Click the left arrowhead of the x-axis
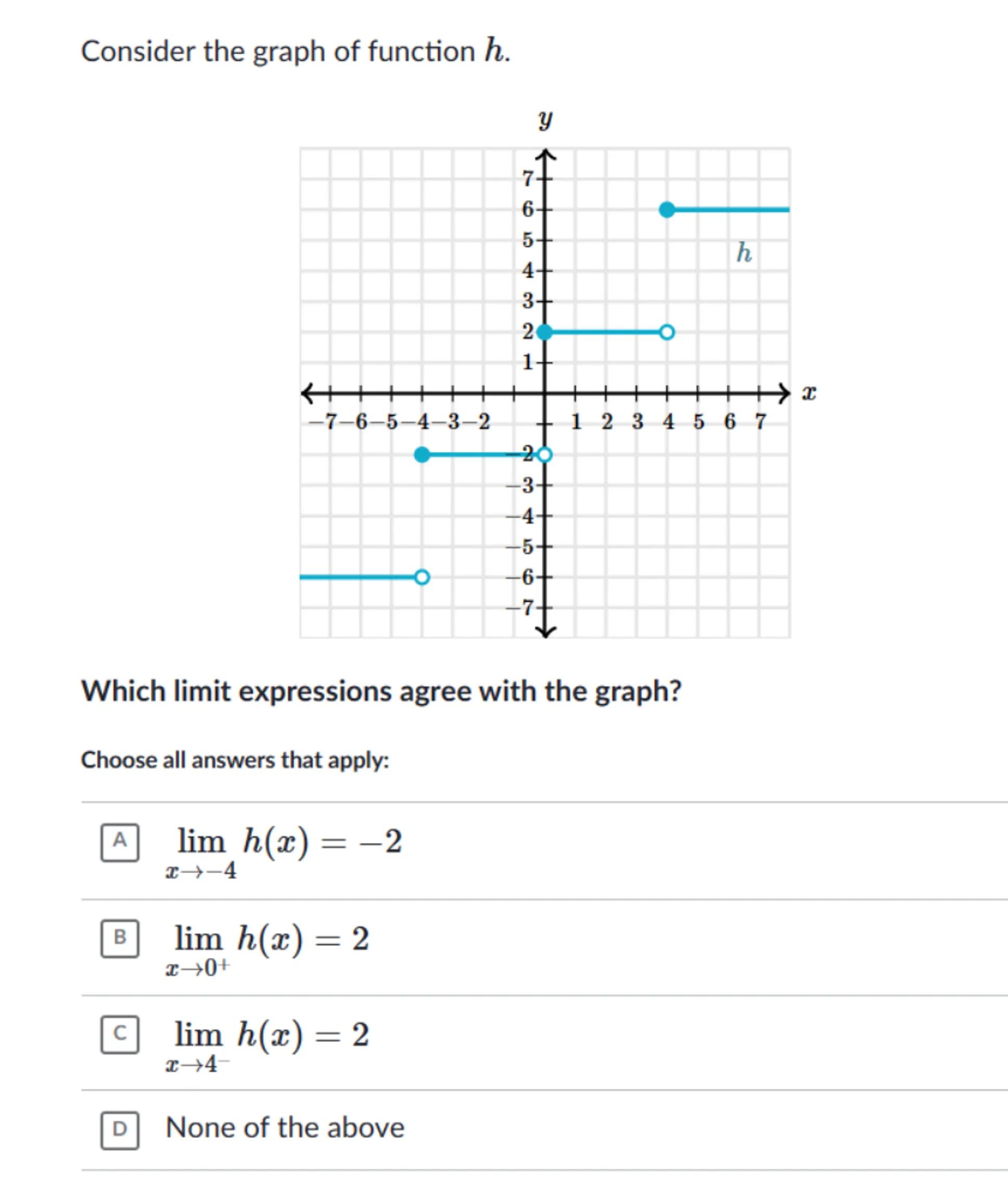 pos(308,393)
